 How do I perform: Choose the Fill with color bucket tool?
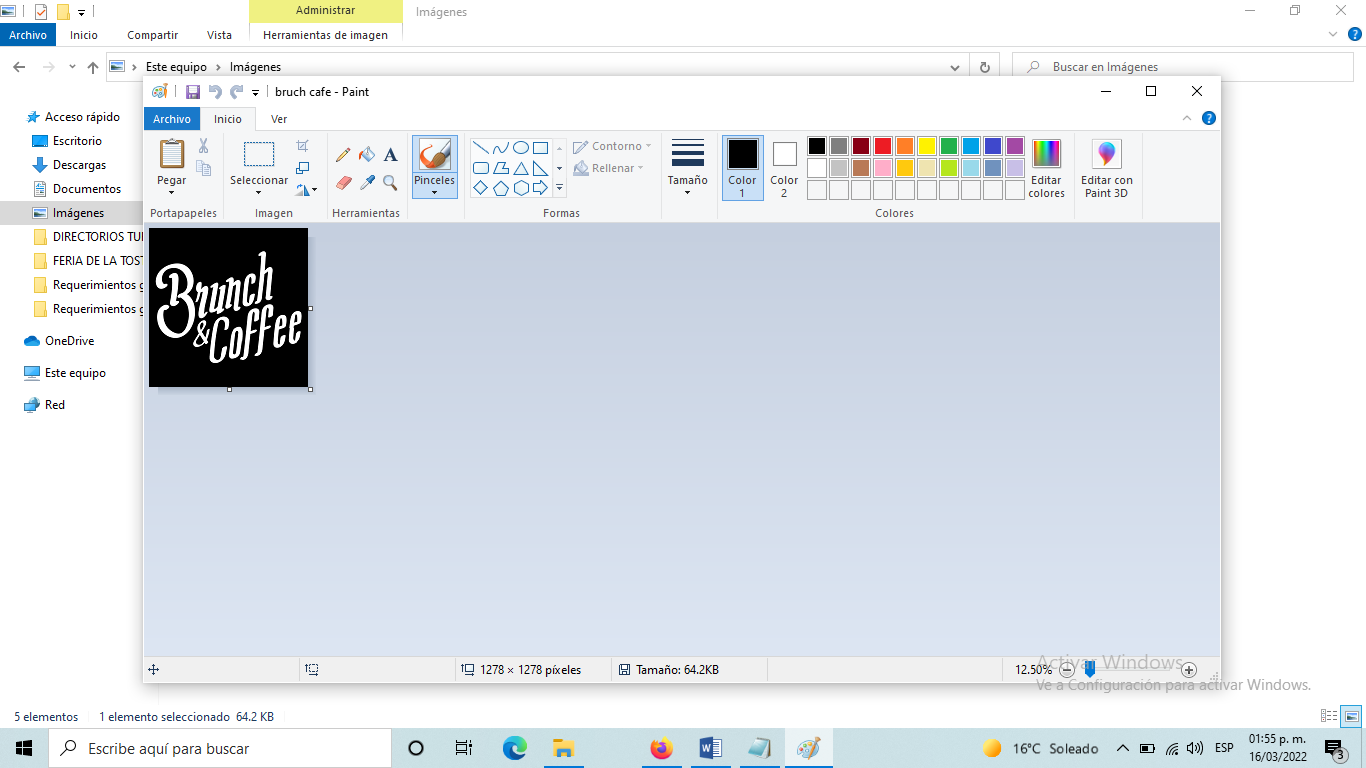(367, 154)
